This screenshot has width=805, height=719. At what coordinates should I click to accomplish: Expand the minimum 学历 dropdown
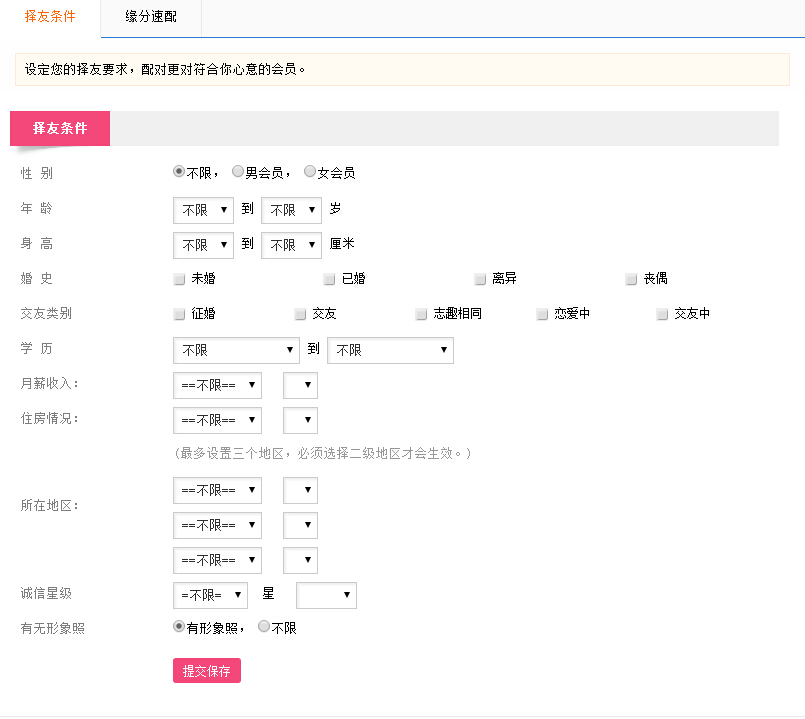[236, 350]
